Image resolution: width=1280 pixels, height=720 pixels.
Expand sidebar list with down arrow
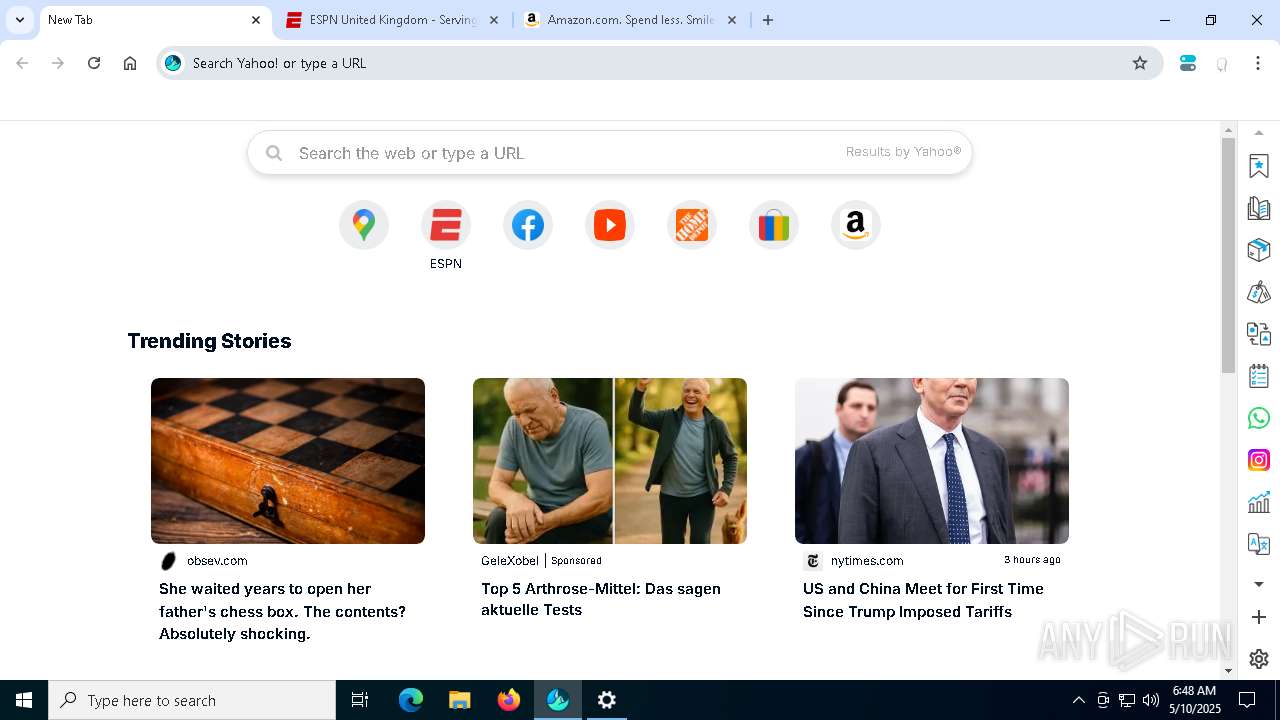point(1259,584)
